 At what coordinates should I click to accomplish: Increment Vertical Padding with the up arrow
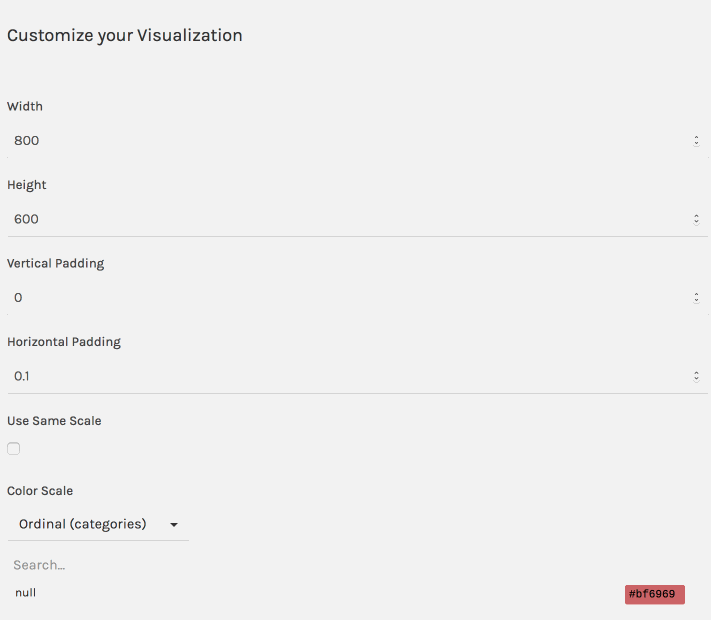(696, 294)
